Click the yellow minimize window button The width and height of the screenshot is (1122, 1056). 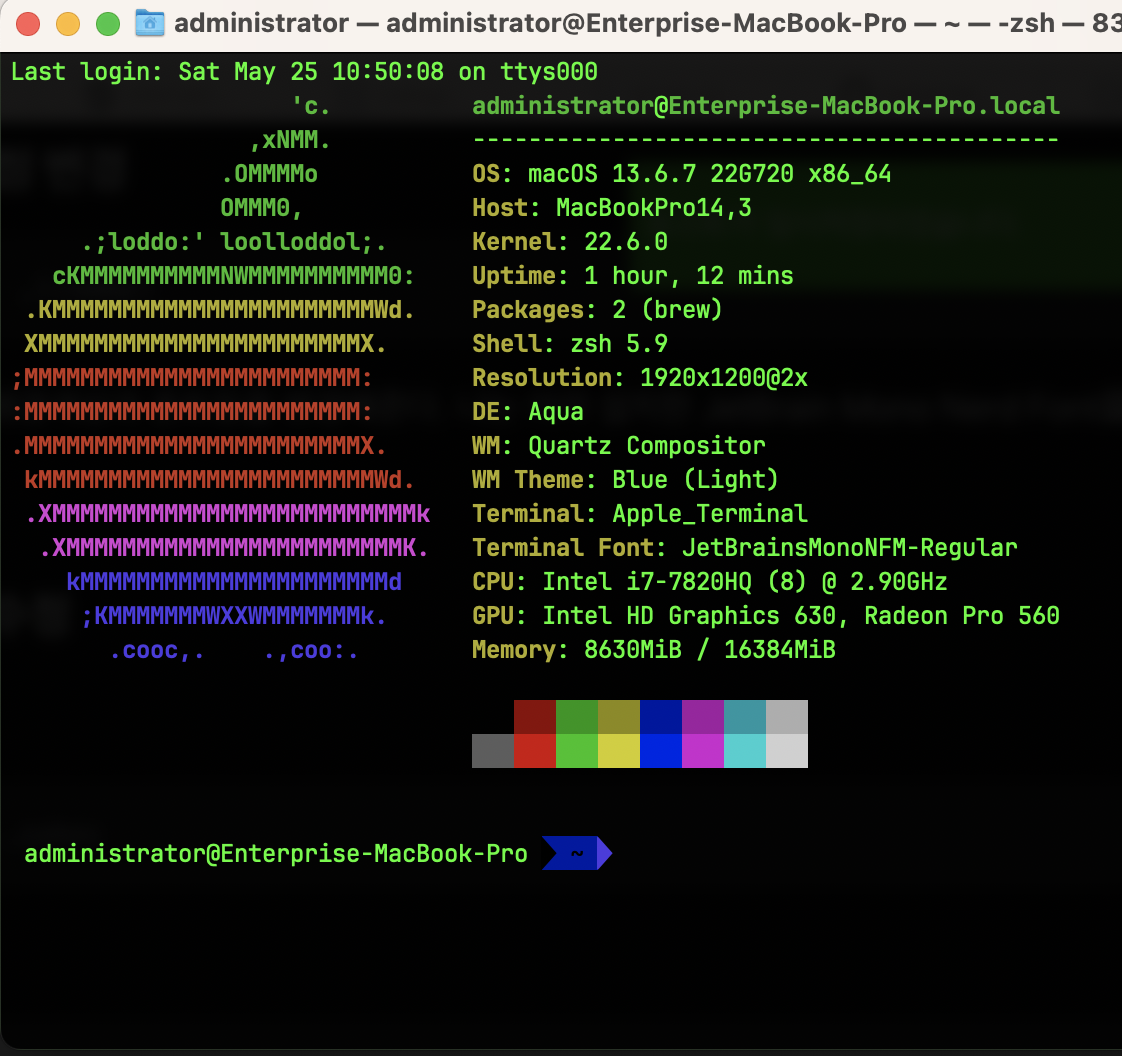(x=68, y=24)
